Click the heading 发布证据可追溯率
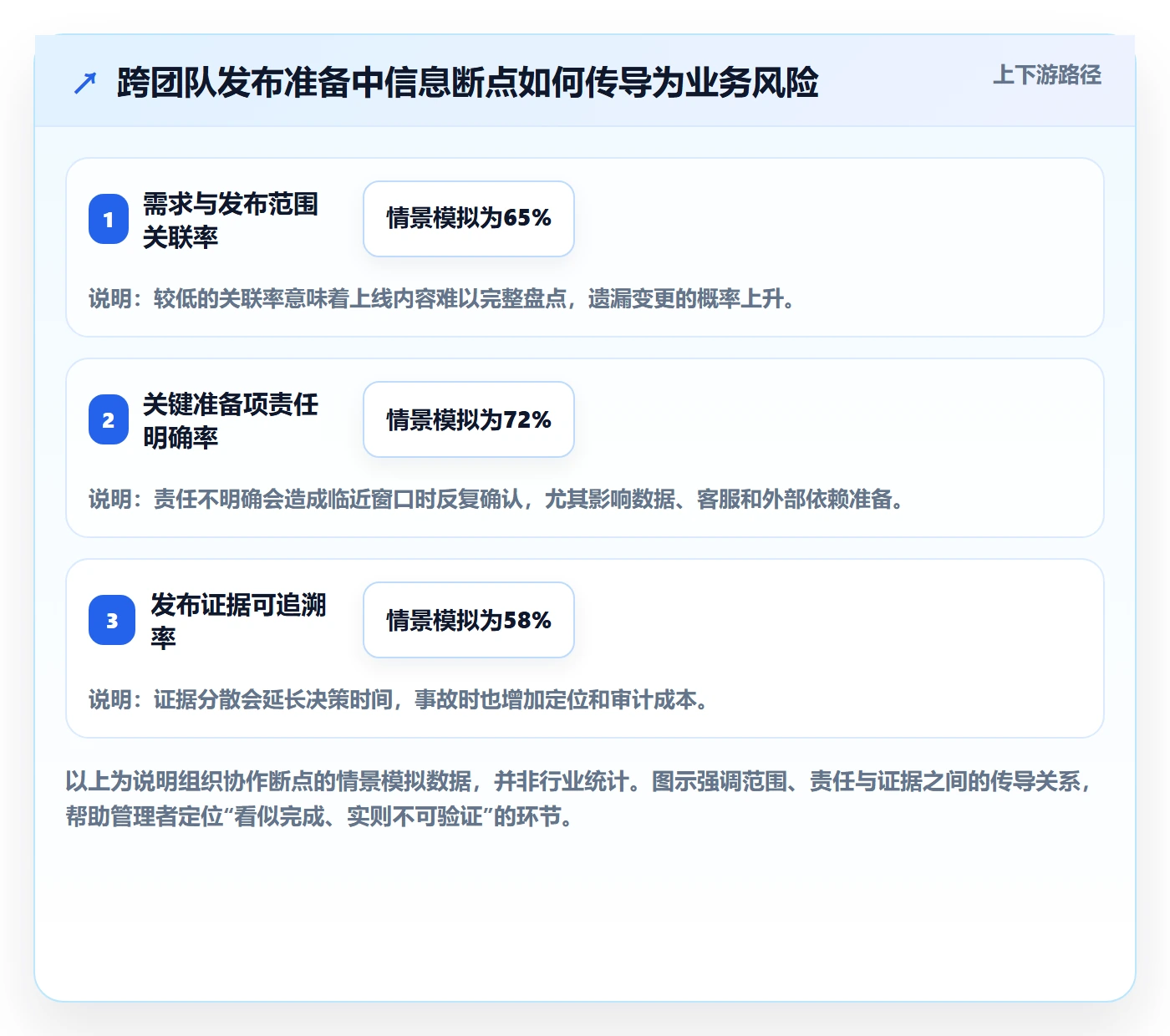This screenshot has height=1036, width=1170. click(x=238, y=621)
